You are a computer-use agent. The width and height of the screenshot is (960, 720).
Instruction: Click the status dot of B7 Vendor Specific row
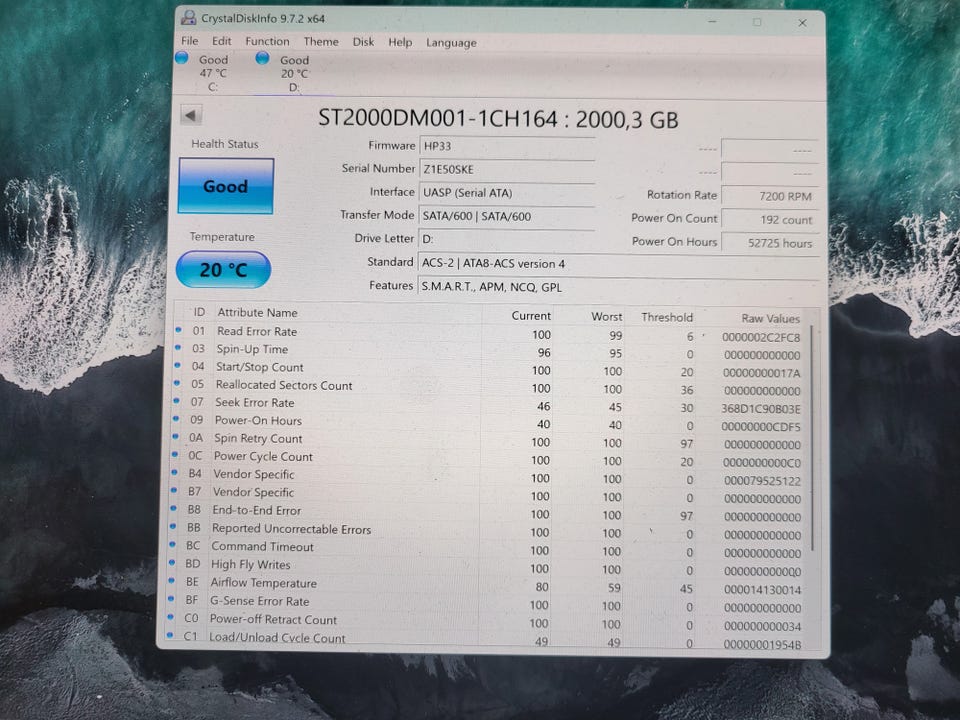coord(173,490)
